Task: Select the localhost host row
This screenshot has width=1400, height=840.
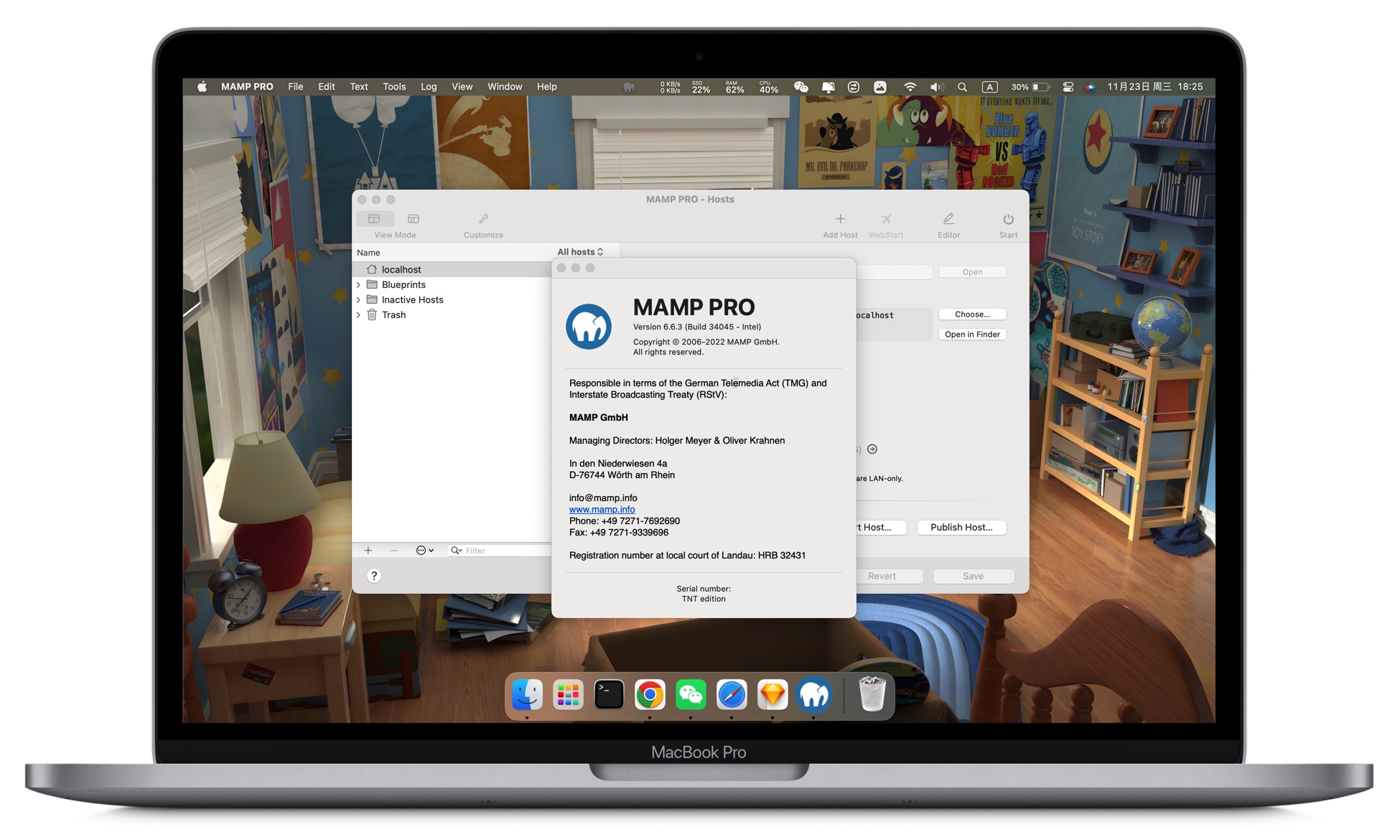Action: (452, 269)
